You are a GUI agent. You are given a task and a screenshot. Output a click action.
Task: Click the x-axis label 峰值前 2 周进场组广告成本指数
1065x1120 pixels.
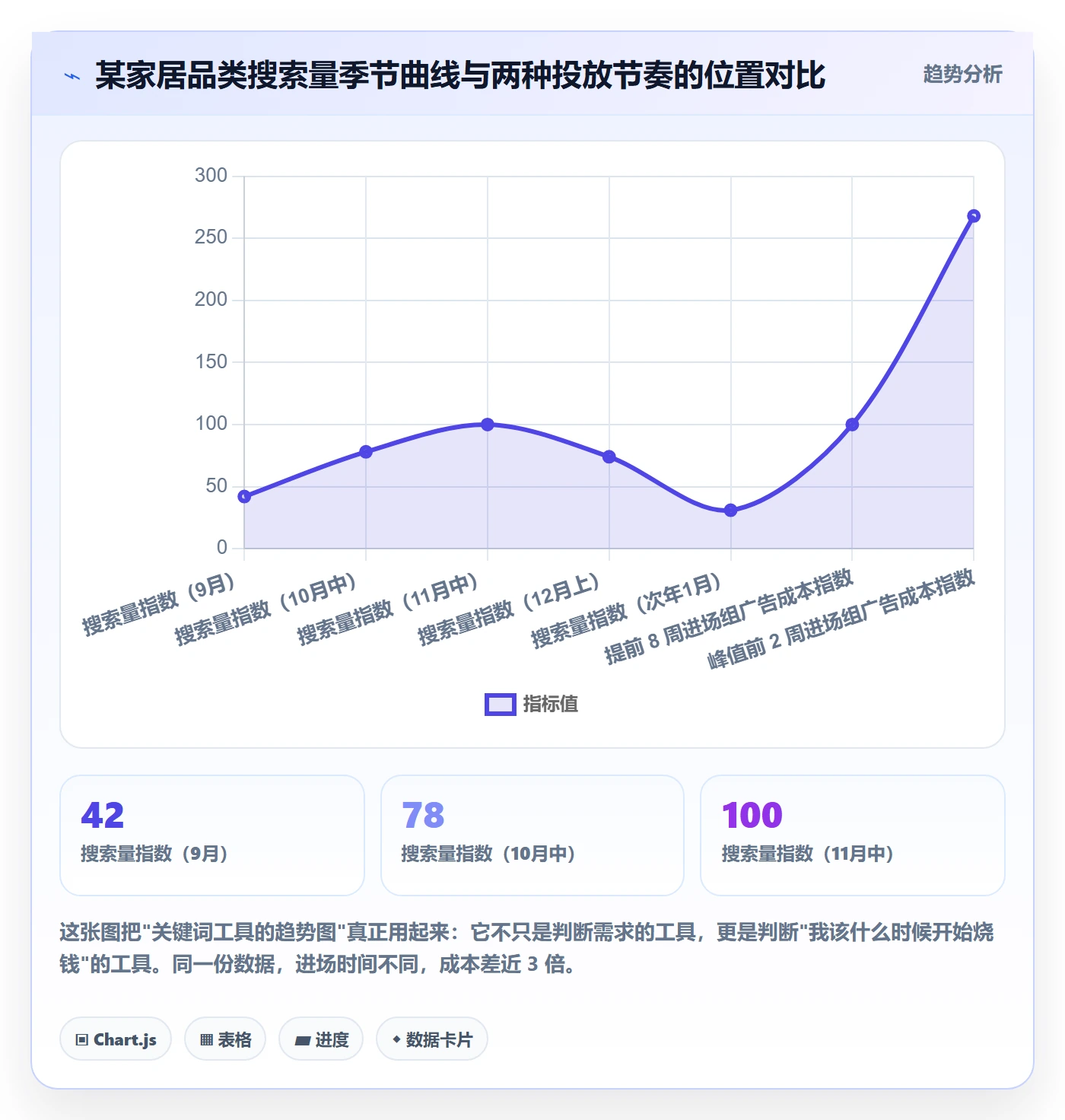point(841,620)
